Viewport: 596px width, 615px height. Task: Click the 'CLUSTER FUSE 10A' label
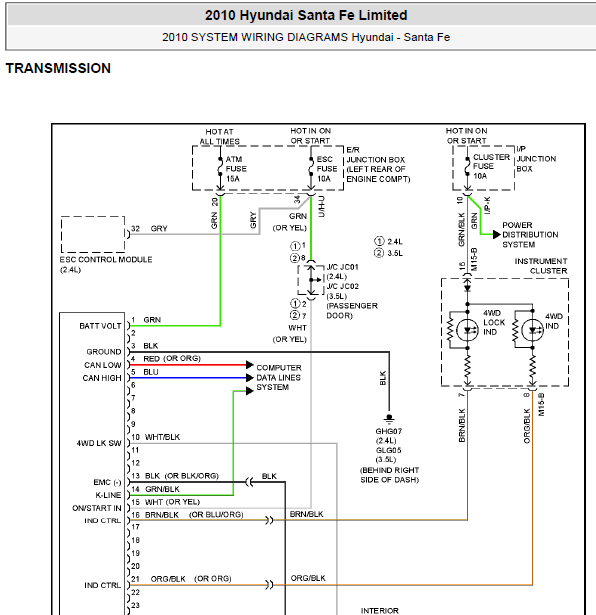(491, 166)
